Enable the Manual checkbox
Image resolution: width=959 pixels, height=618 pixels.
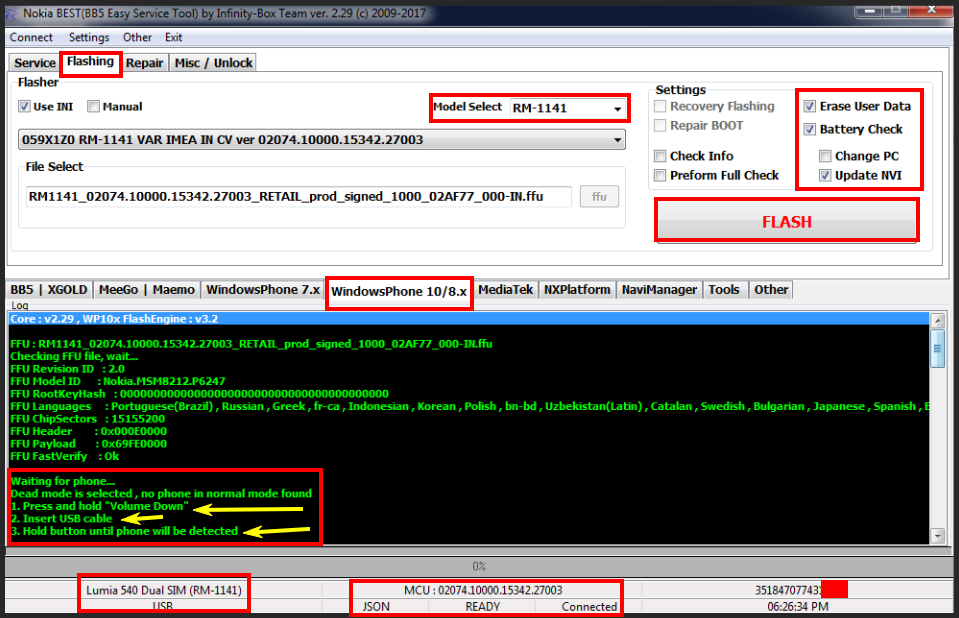94,106
